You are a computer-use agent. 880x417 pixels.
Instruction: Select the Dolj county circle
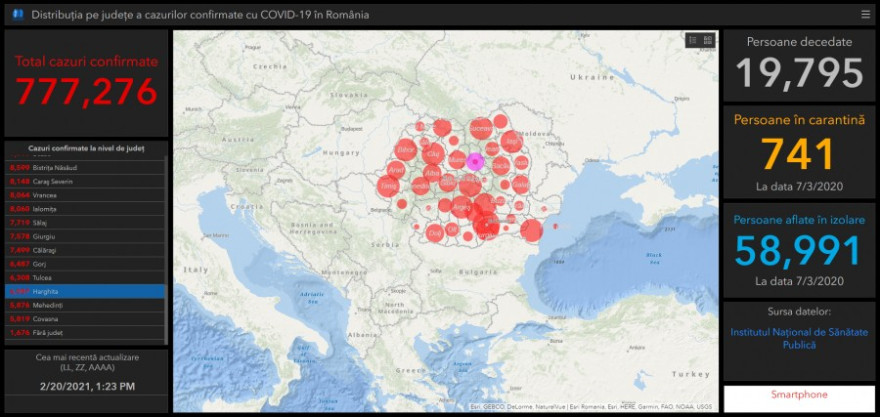click(435, 231)
